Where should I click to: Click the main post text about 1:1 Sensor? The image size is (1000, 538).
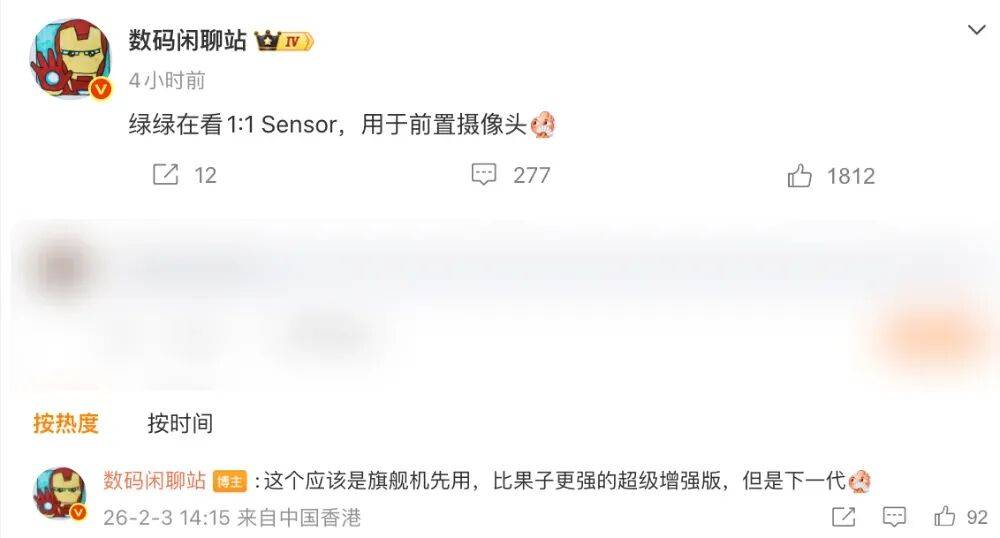[x=328, y=124]
